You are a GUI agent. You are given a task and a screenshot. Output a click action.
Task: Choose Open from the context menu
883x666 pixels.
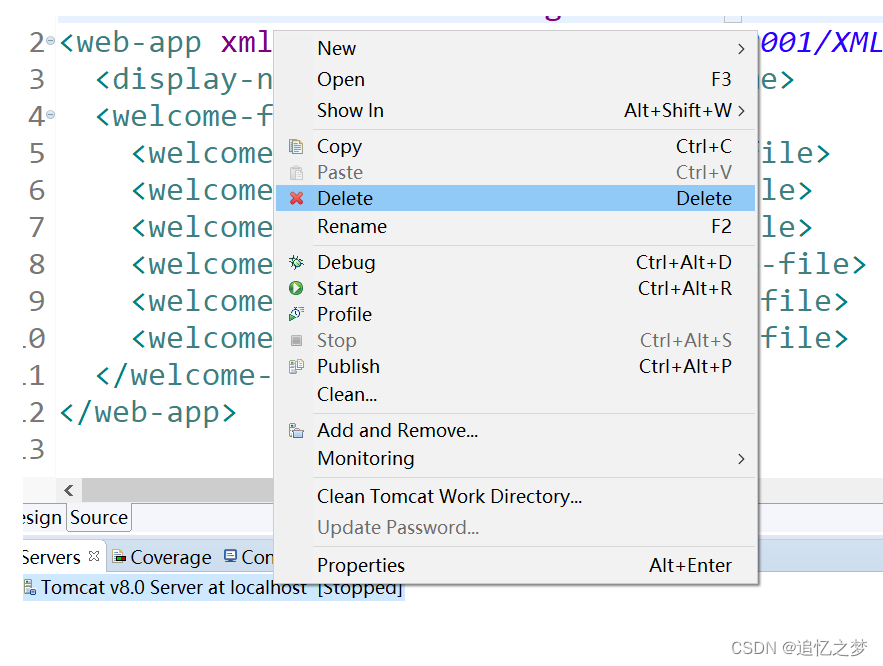pos(515,79)
